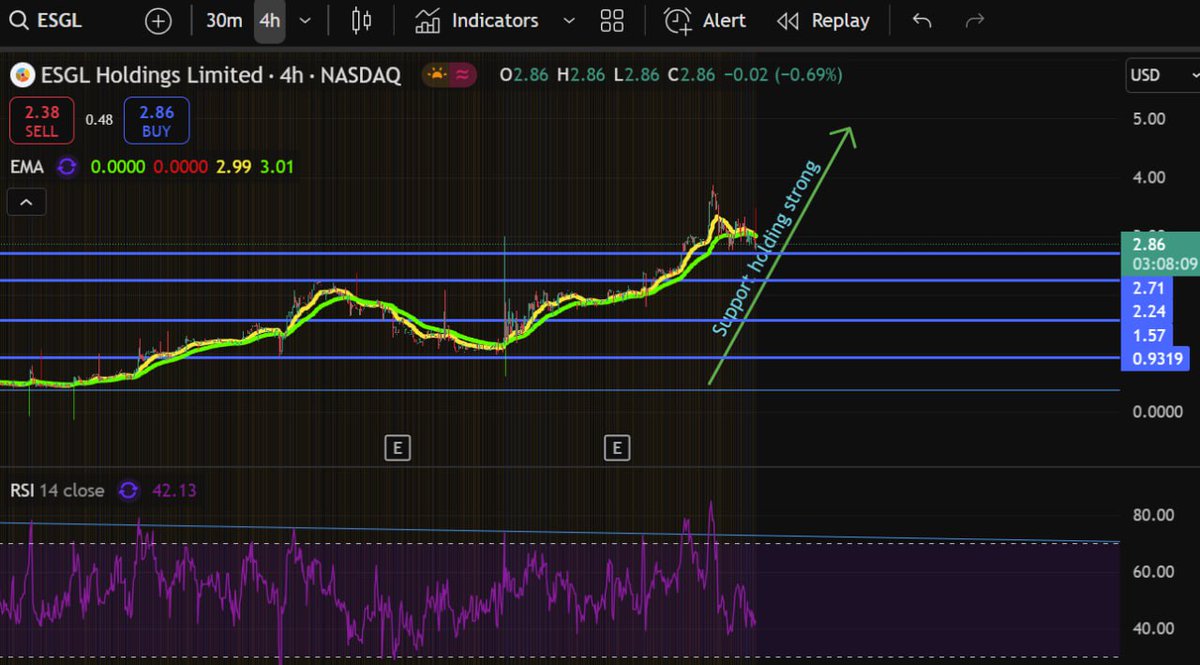1200x665 pixels.
Task: Click the 2.38 SELL button
Action: pos(42,120)
